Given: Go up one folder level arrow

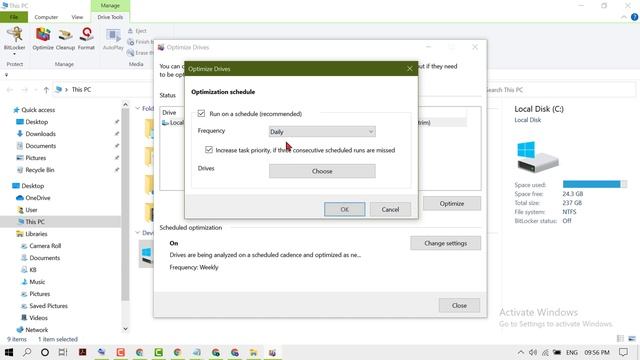Looking at the screenshot, I should [x=46, y=90].
